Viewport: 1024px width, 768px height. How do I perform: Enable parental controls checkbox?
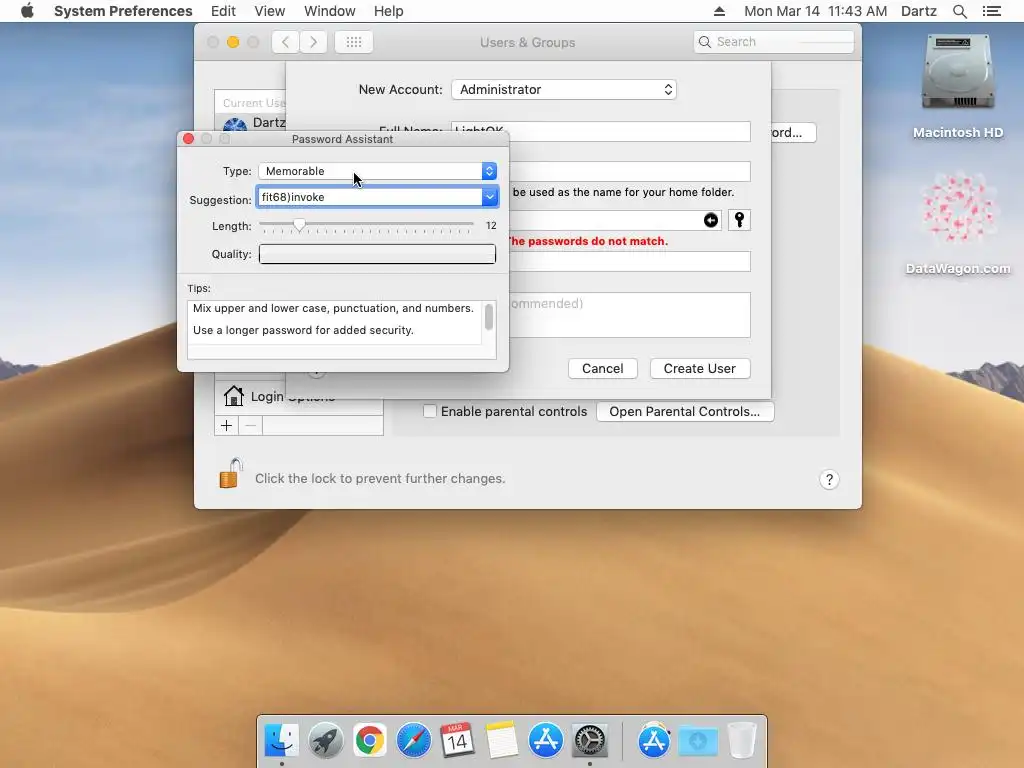(x=430, y=411)
